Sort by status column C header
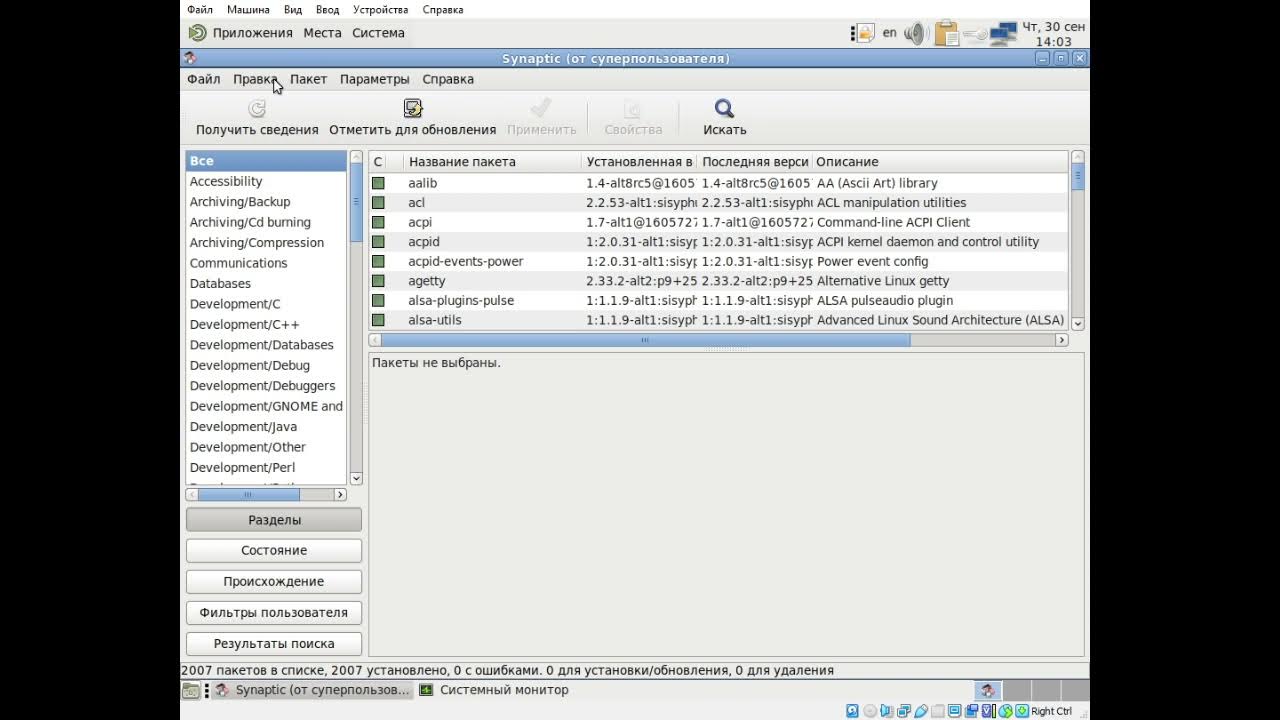The image size is (1280, 720). coord(378,161)
